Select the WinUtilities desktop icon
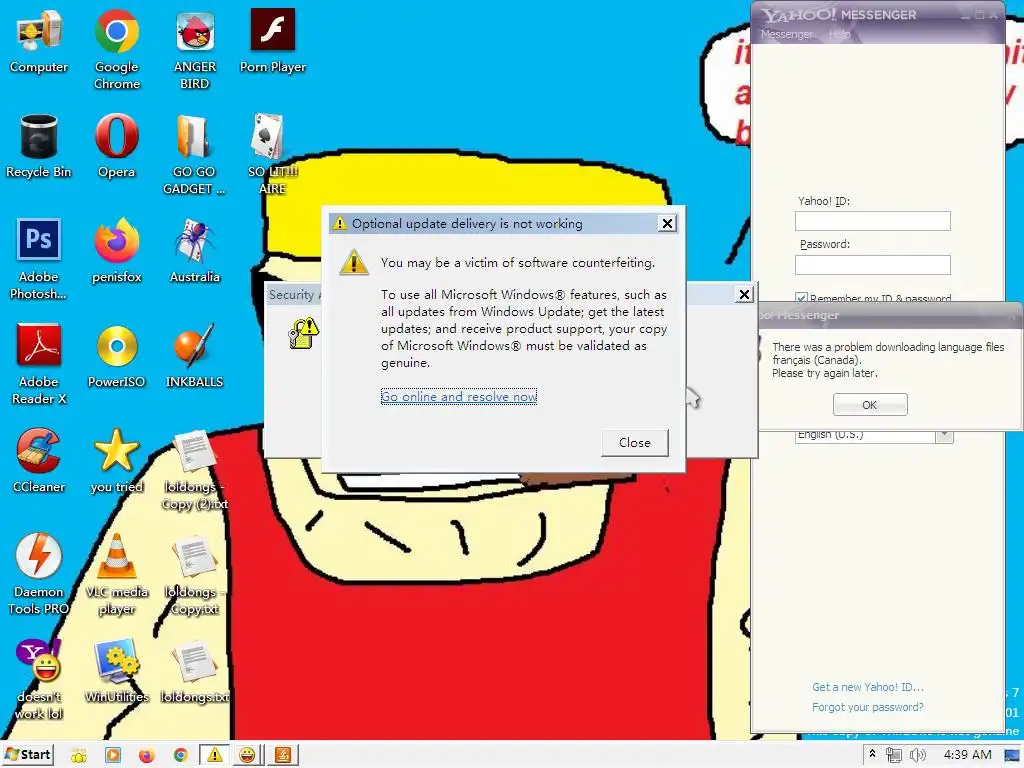The height and width of the screenshot is (768, 1024). point(116,671)
